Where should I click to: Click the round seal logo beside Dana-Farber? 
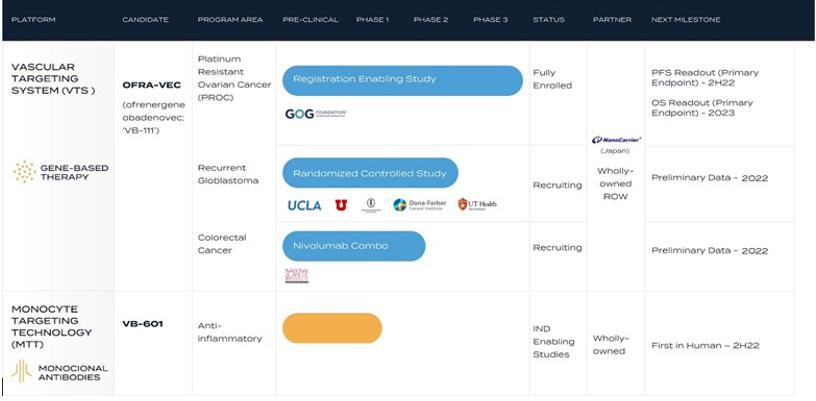pyautogui.click(x=371, y=205)
